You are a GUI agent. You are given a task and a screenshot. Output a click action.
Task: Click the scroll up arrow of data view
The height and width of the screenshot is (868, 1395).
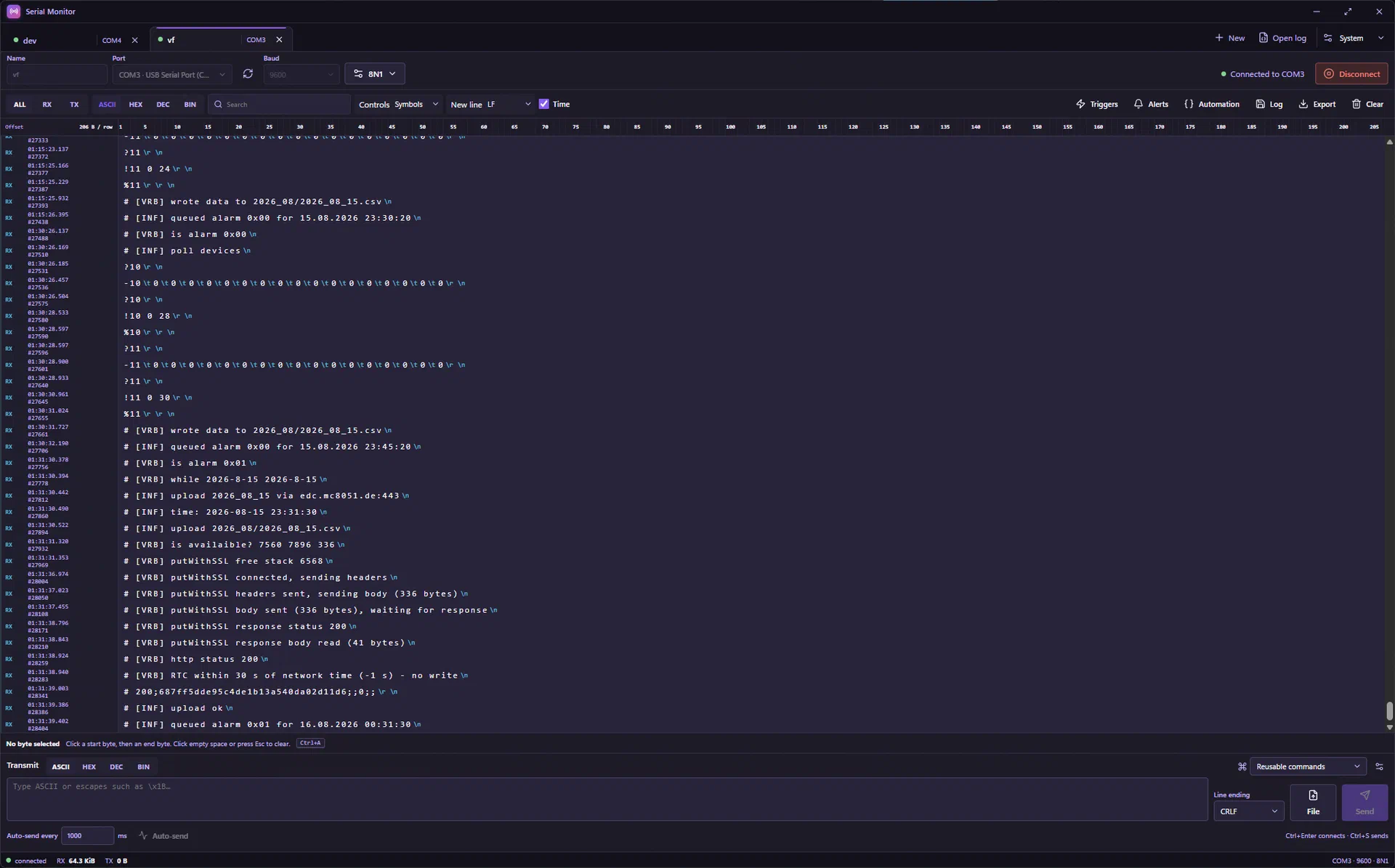(1389, 142)
